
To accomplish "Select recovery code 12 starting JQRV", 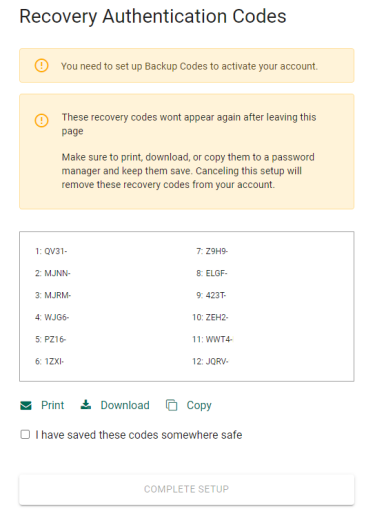I will point(210,361).
